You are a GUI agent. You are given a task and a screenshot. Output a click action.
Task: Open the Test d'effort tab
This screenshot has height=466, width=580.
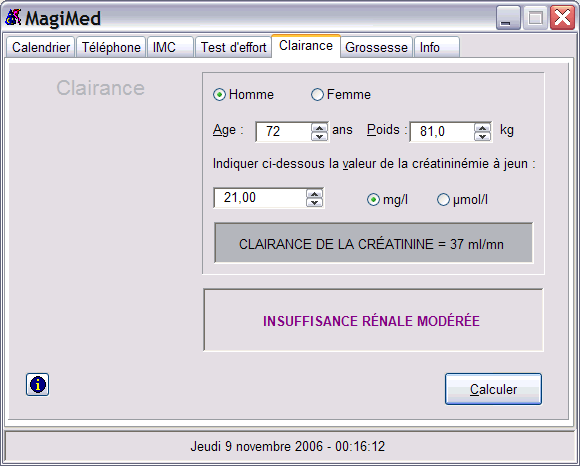point(233,47)
